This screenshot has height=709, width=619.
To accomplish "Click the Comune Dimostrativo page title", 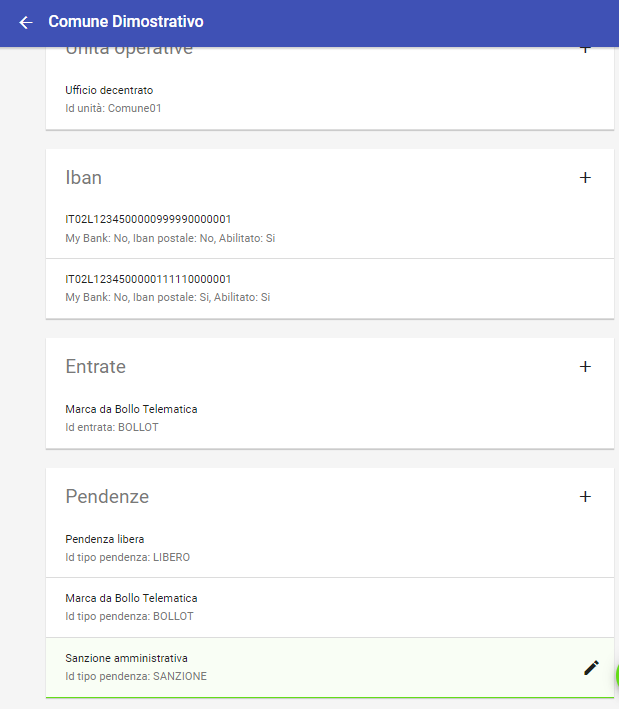I will coord(126,22).
